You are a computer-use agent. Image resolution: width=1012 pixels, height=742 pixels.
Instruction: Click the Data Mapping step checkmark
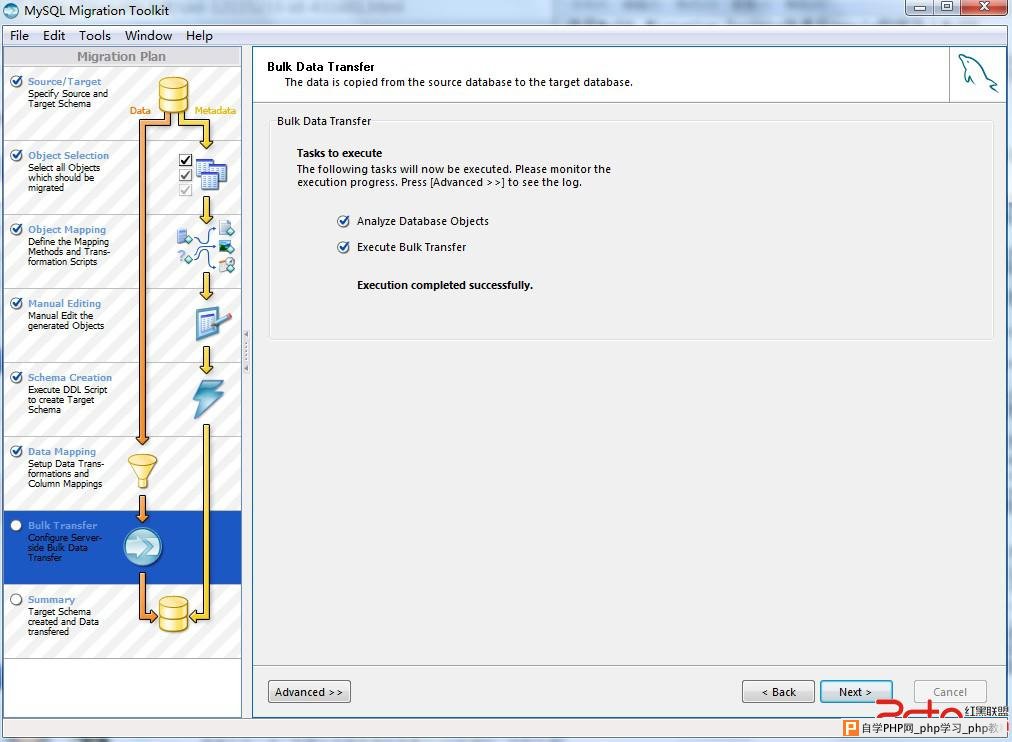coord(17,451)
